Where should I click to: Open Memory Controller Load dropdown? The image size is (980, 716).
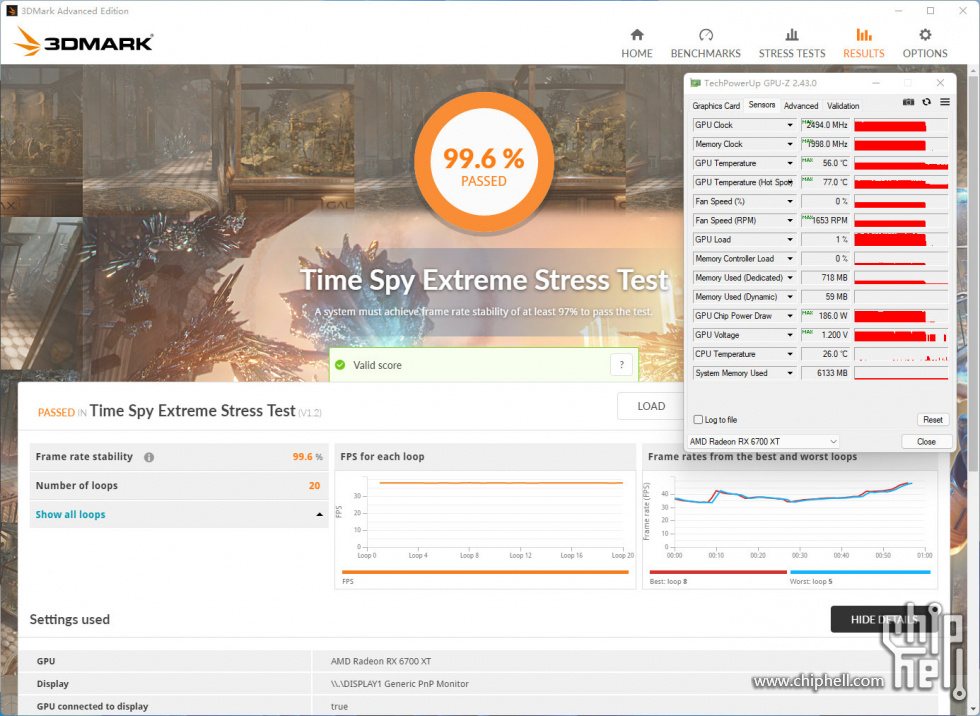[x=790, y=259]
